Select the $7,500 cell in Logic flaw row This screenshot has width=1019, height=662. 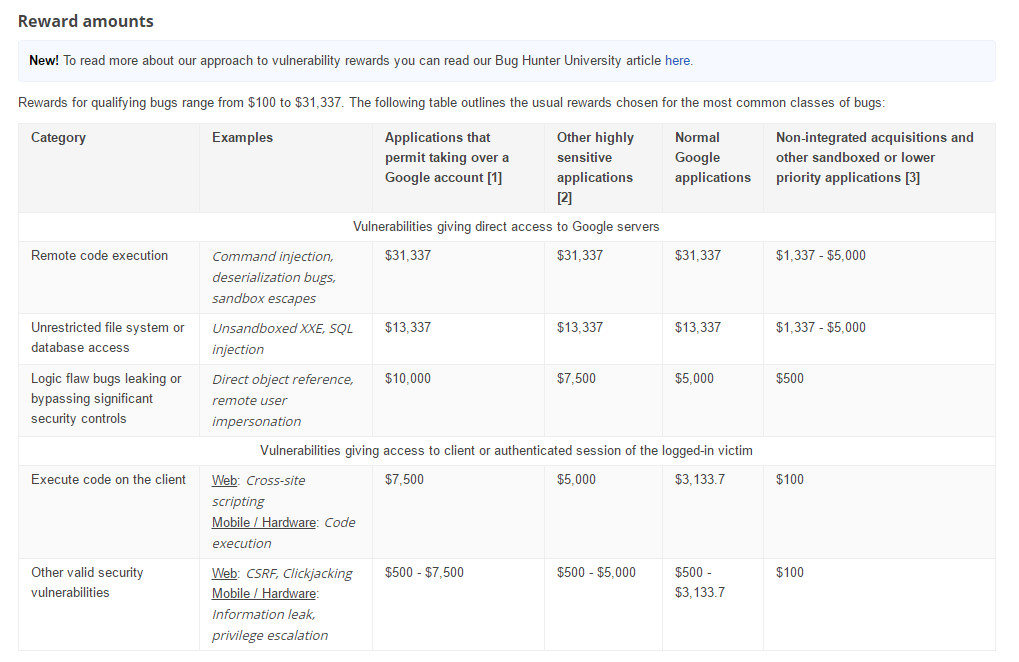[579, 379]
